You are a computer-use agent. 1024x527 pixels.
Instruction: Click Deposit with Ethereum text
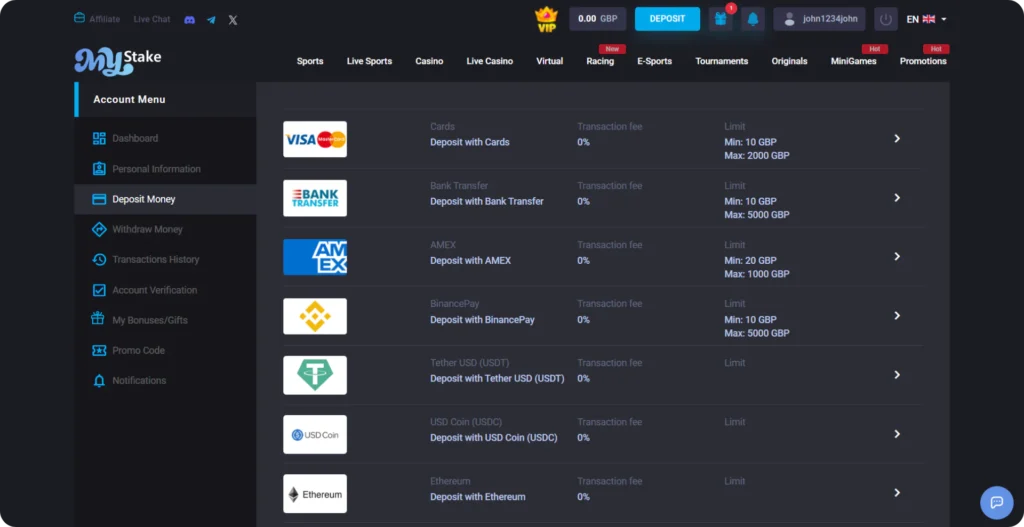pyautogui.click(x=477, y=496)
